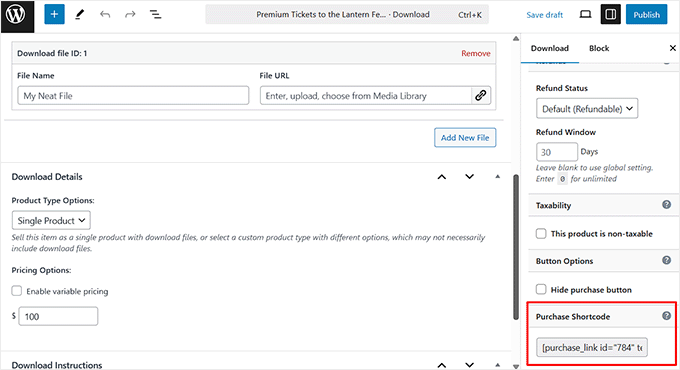Remove download file ID 1

click(476, 53)
